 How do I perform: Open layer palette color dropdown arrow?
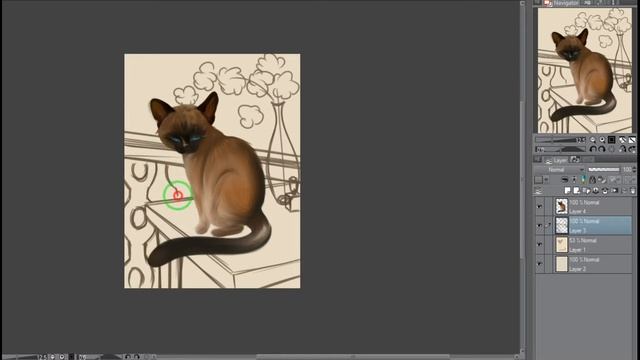click(x=547, y=180)
